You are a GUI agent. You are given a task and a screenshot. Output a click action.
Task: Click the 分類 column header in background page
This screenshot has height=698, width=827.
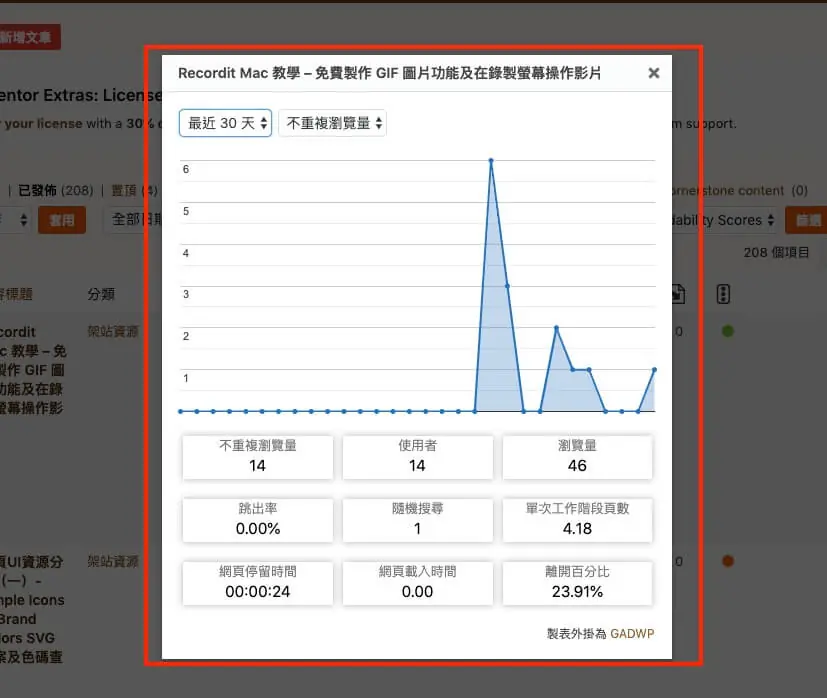point(101,294)
